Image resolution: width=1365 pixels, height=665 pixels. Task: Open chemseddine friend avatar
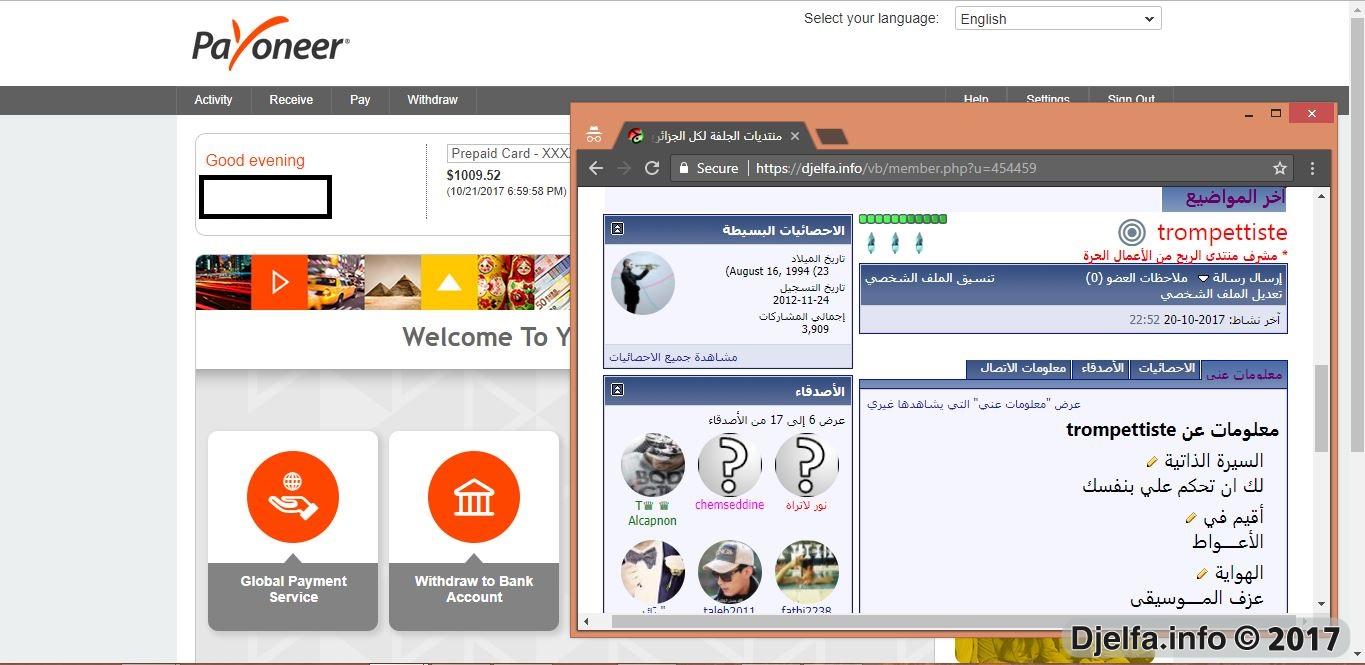[x=729, y=465]
